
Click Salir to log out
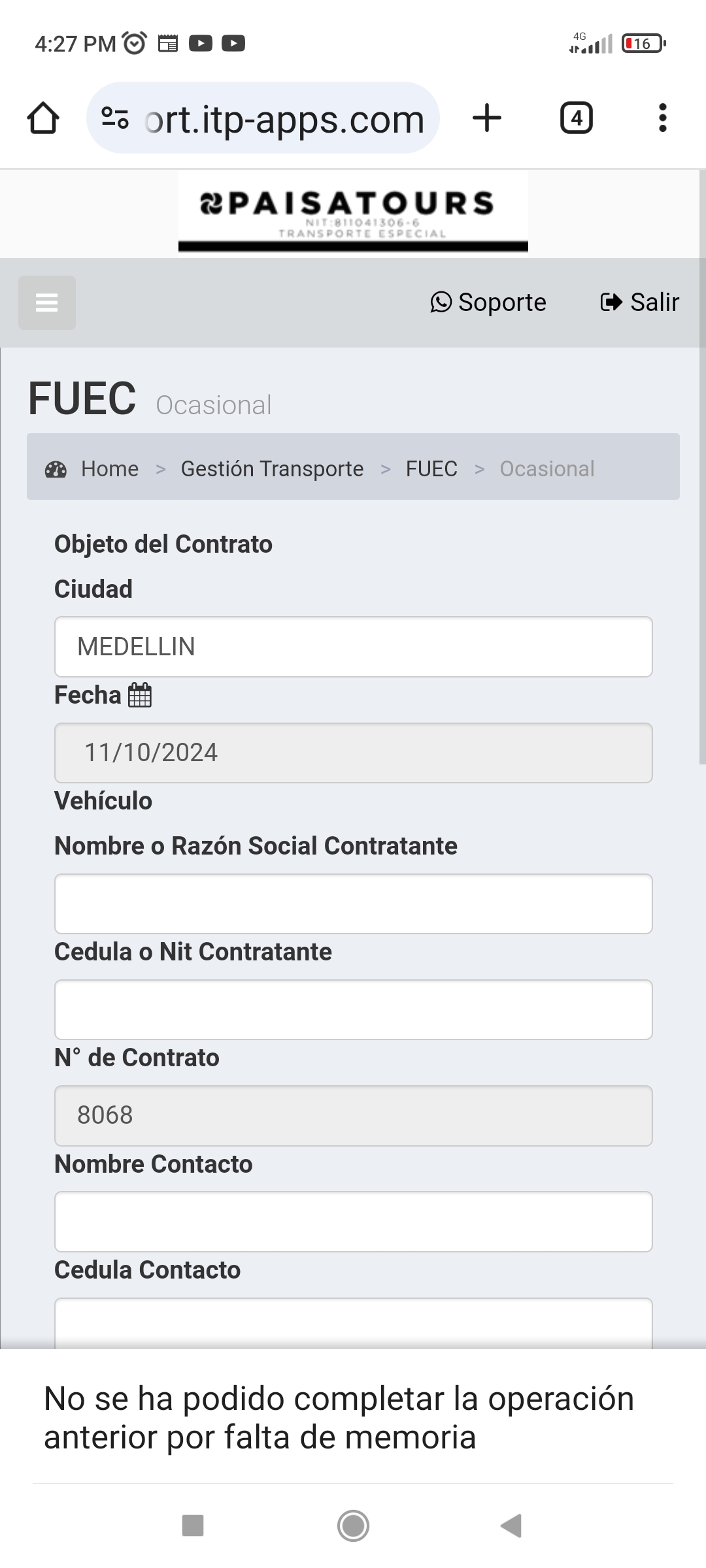640,302
